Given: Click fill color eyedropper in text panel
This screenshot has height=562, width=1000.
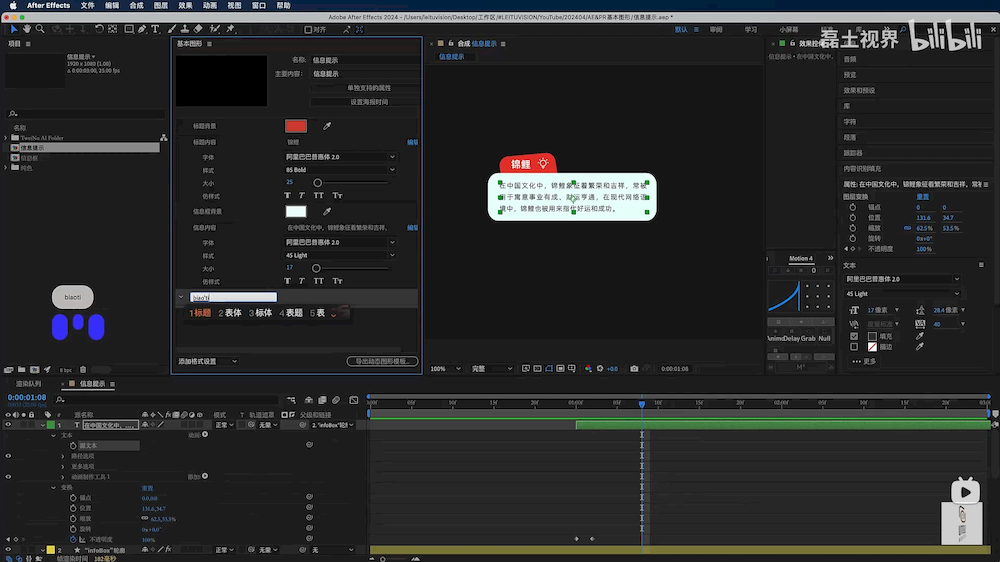Looking at the screenshot, I should [920, 336].
